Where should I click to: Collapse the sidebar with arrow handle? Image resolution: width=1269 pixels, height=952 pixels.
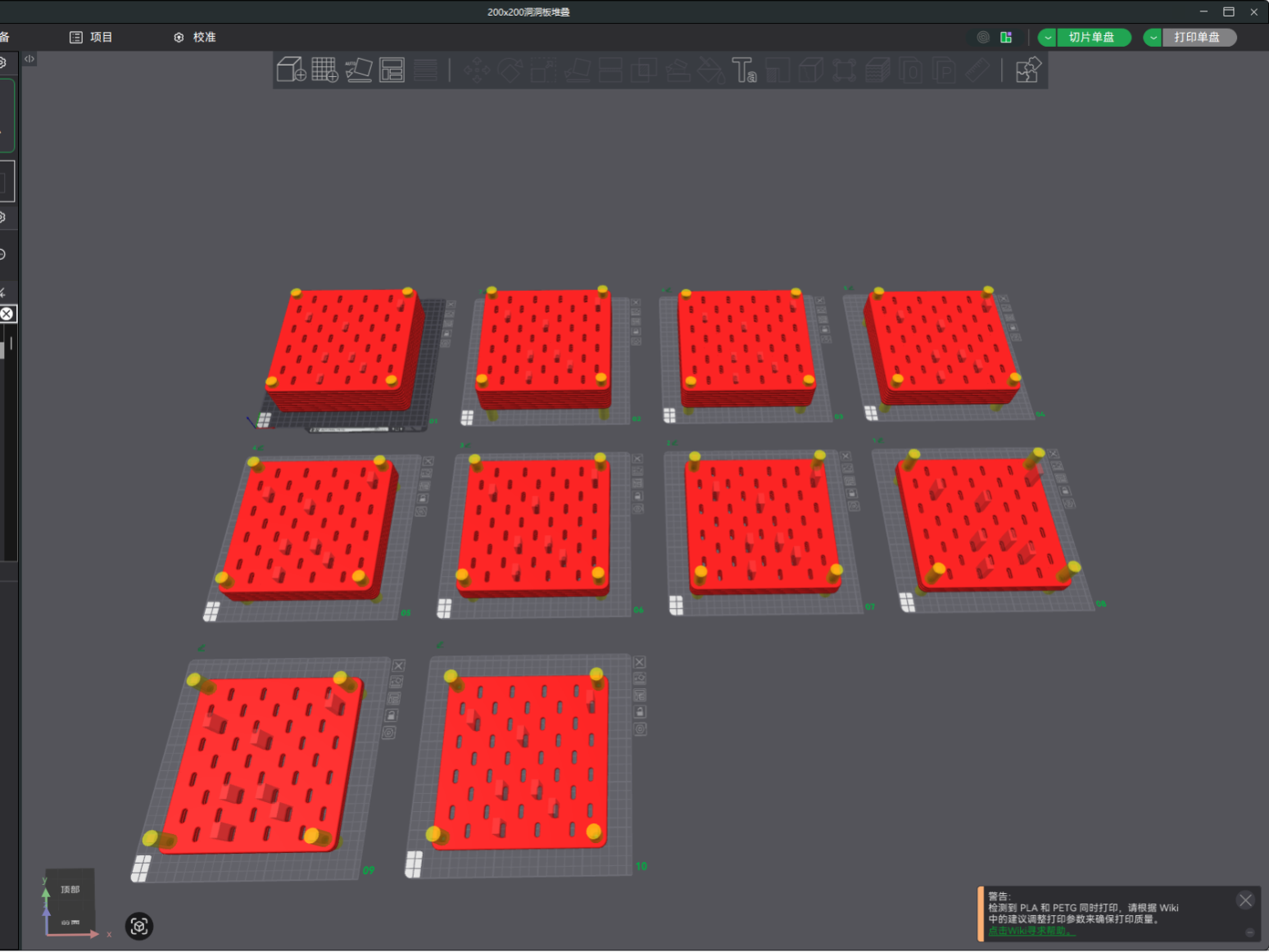click(x=29, y=59)
